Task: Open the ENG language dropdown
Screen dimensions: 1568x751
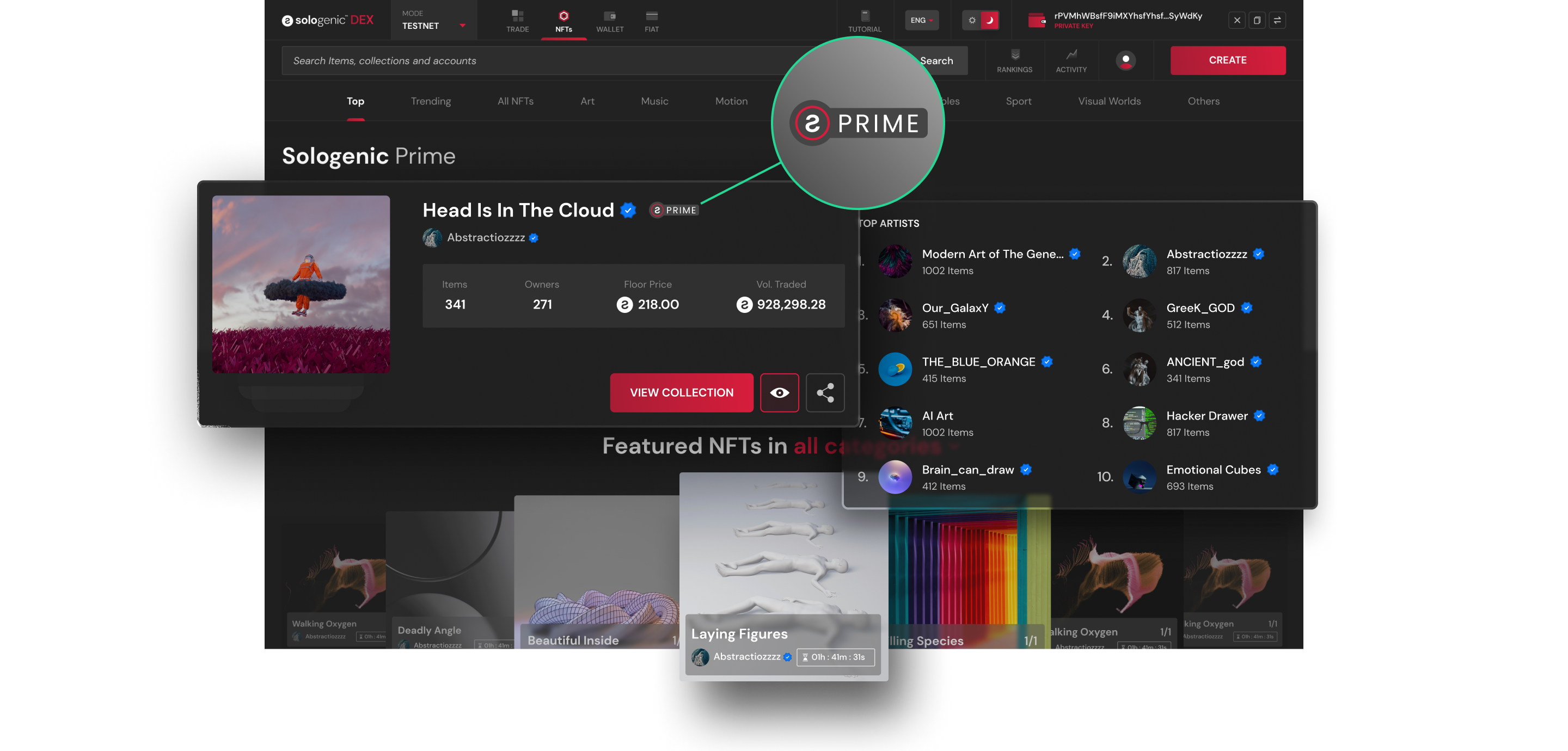Action: (x=922, y=20)
